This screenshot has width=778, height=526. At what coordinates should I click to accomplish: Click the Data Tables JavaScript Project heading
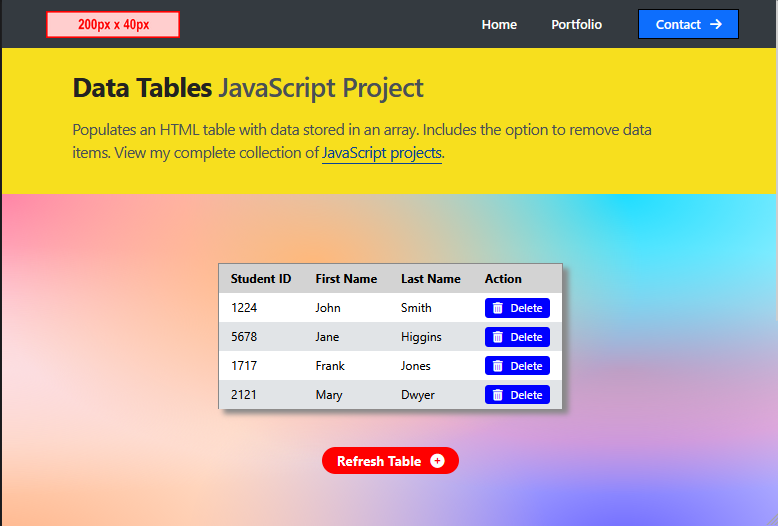[248, 88]
